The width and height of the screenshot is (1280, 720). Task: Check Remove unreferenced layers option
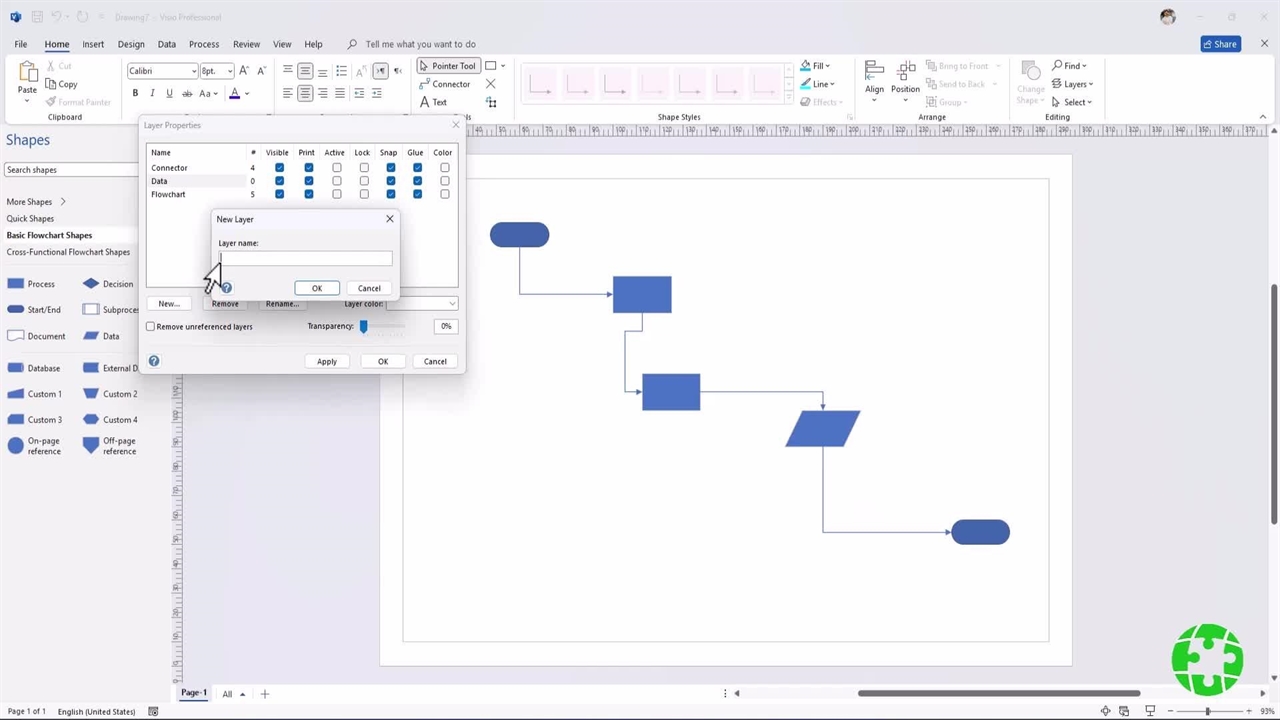click(x=151, y=327)
